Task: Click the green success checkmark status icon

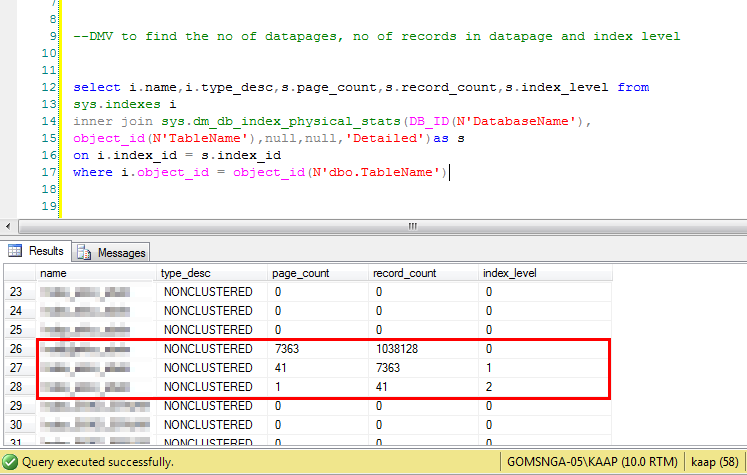Action: coord(10,462)
